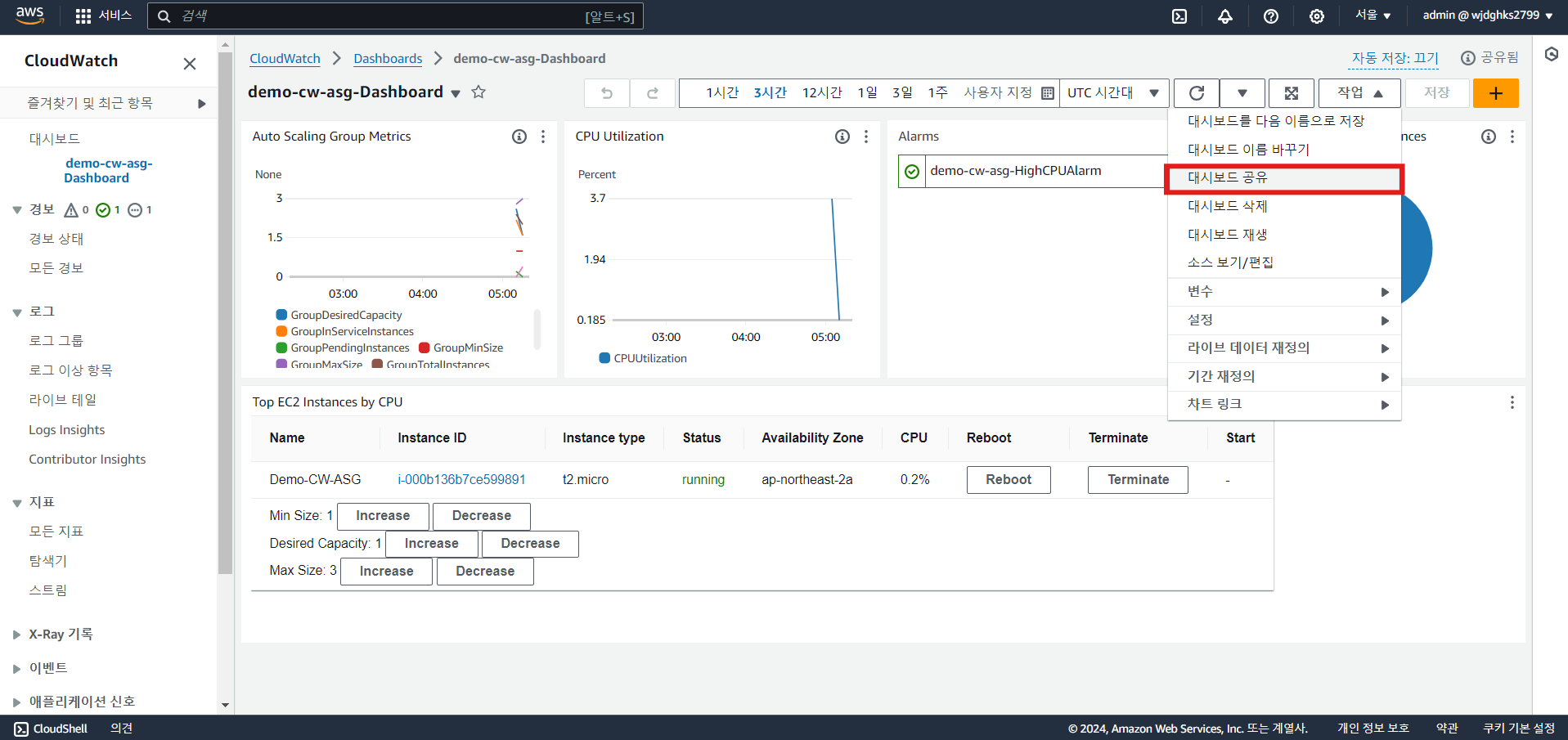This screenshot has width=1568, height=740.
Task: Toggle GroupDesiredCapacity legend series
Action: tap(339, 315)
